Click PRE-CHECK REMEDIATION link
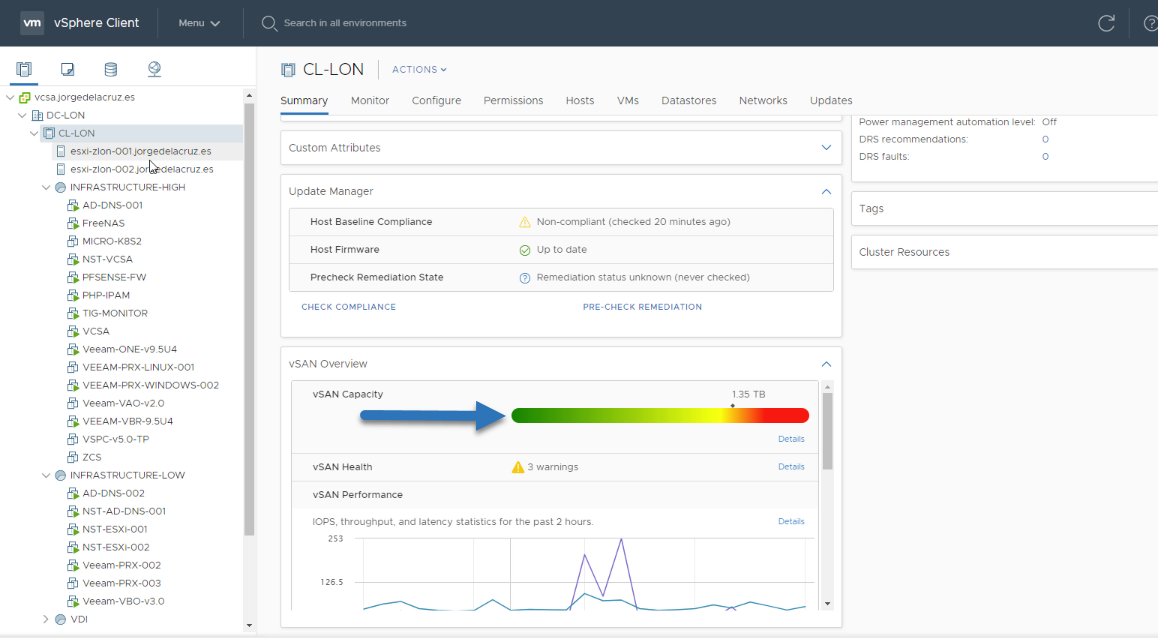 (643, 307)
